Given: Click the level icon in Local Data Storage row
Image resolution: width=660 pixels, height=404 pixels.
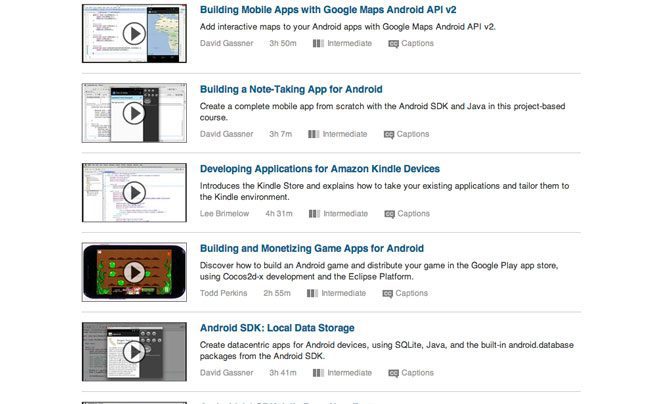Looking at the screenshot, I should (x=318, y=373).
